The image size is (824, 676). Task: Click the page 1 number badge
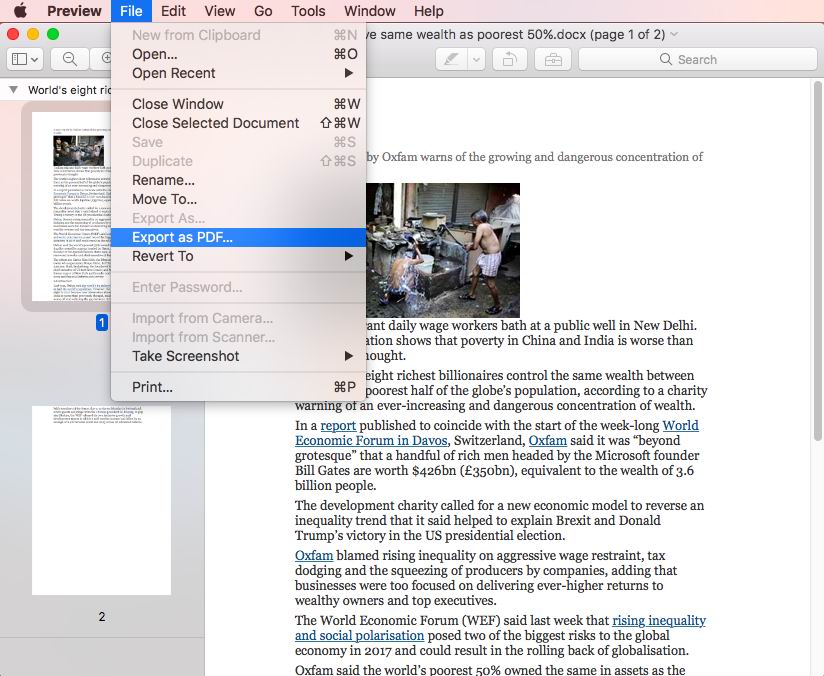[101, 322]
